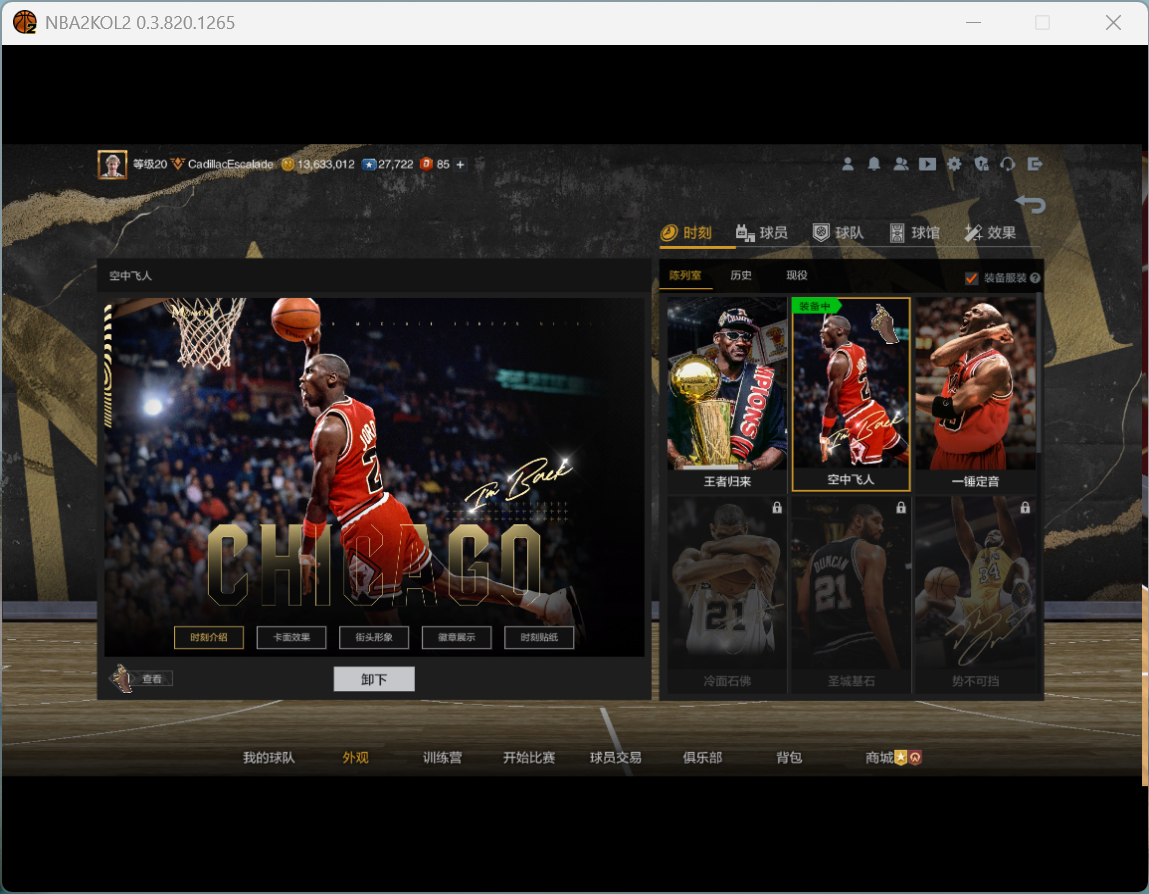This screenshot has width=1149, height=894.
Task: Open 球员交易 in bottom navigation
Action: tap(616, 758)
